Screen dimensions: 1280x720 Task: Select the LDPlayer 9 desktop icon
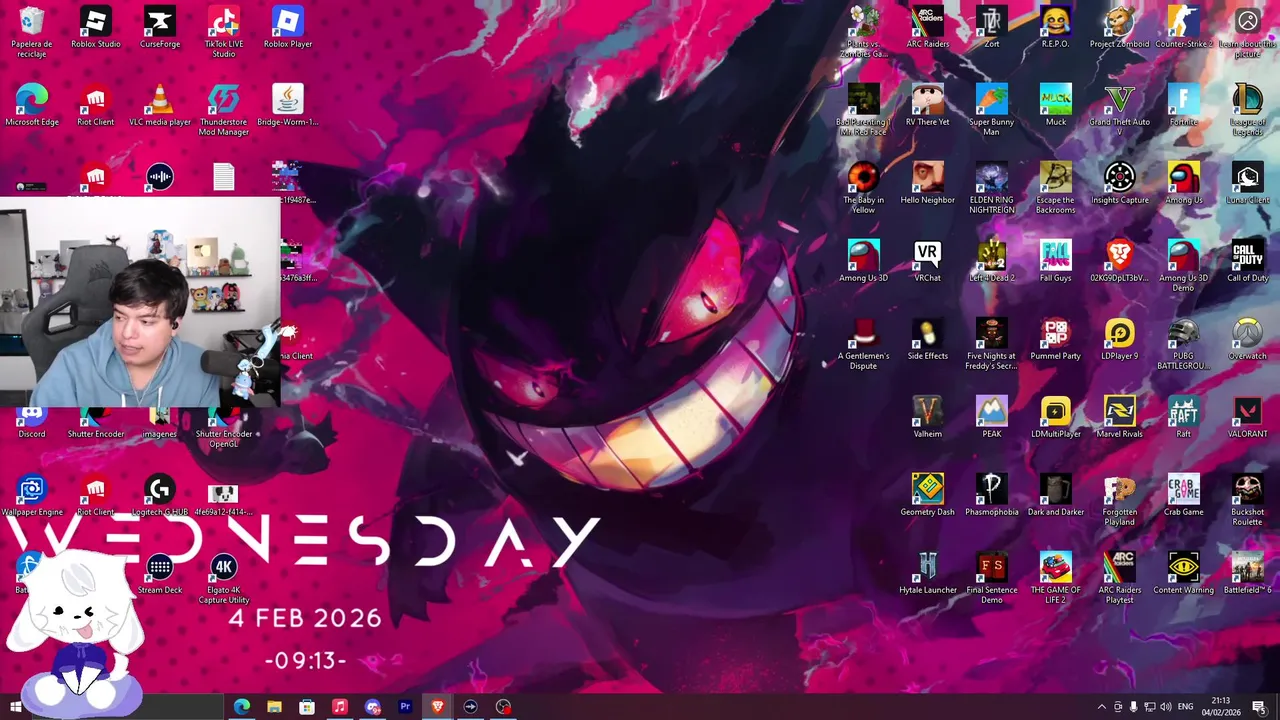1120,340
